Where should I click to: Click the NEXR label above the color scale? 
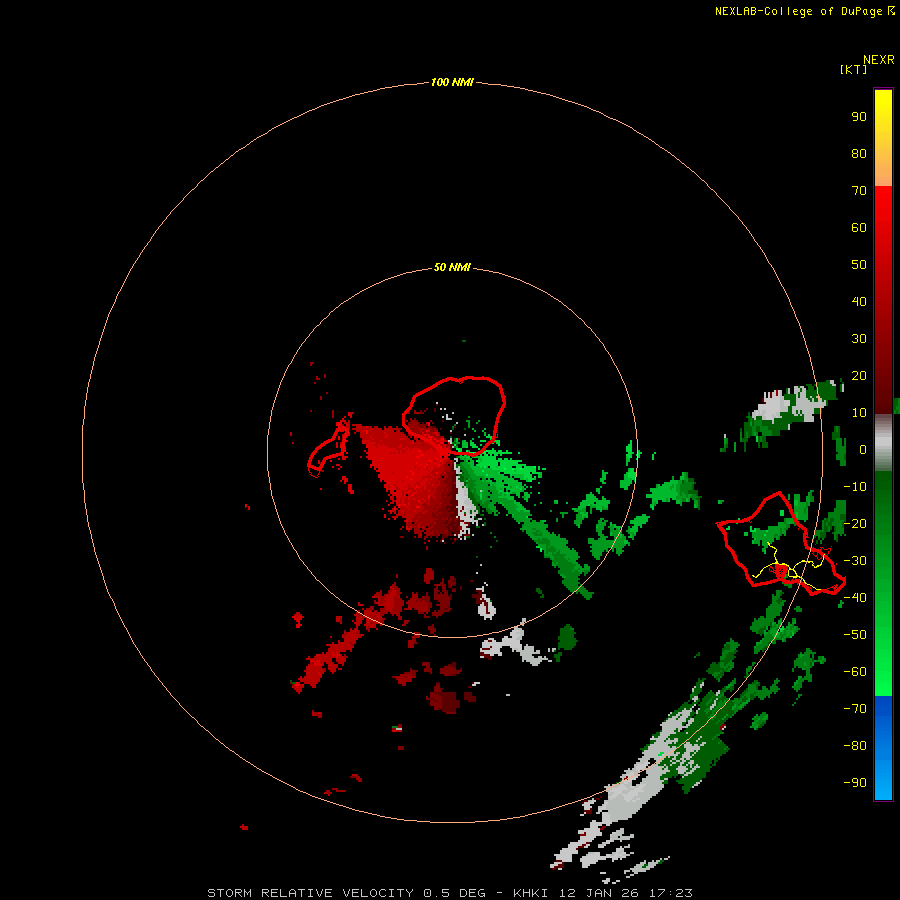pos(879,60)
